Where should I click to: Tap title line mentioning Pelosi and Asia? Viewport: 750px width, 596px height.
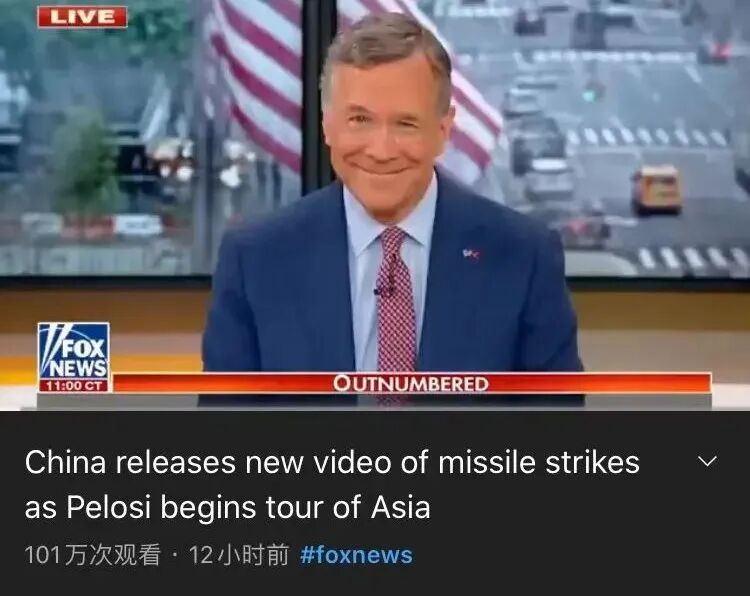(227, 508)
